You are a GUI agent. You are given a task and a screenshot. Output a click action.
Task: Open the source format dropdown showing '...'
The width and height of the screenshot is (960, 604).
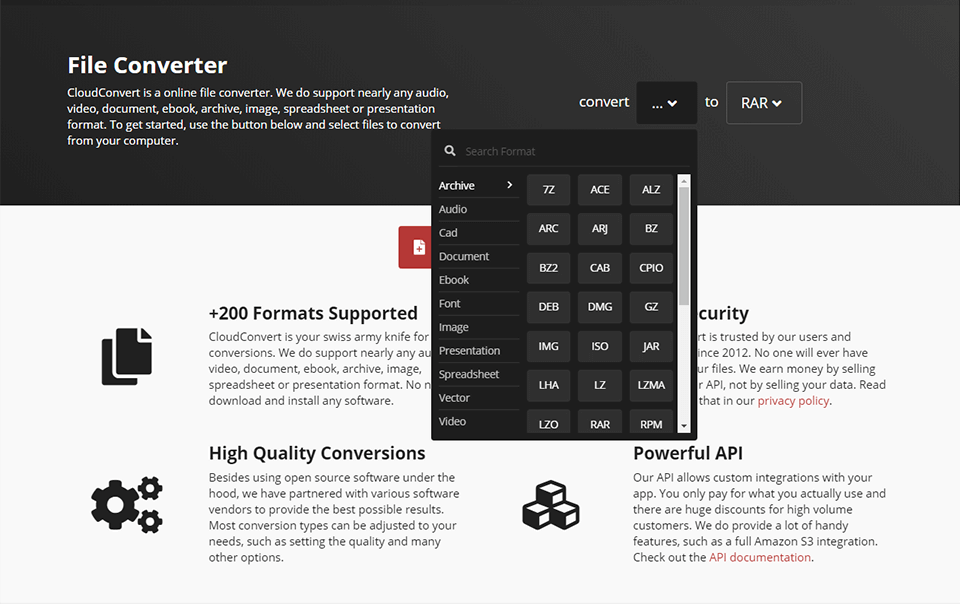666,102
